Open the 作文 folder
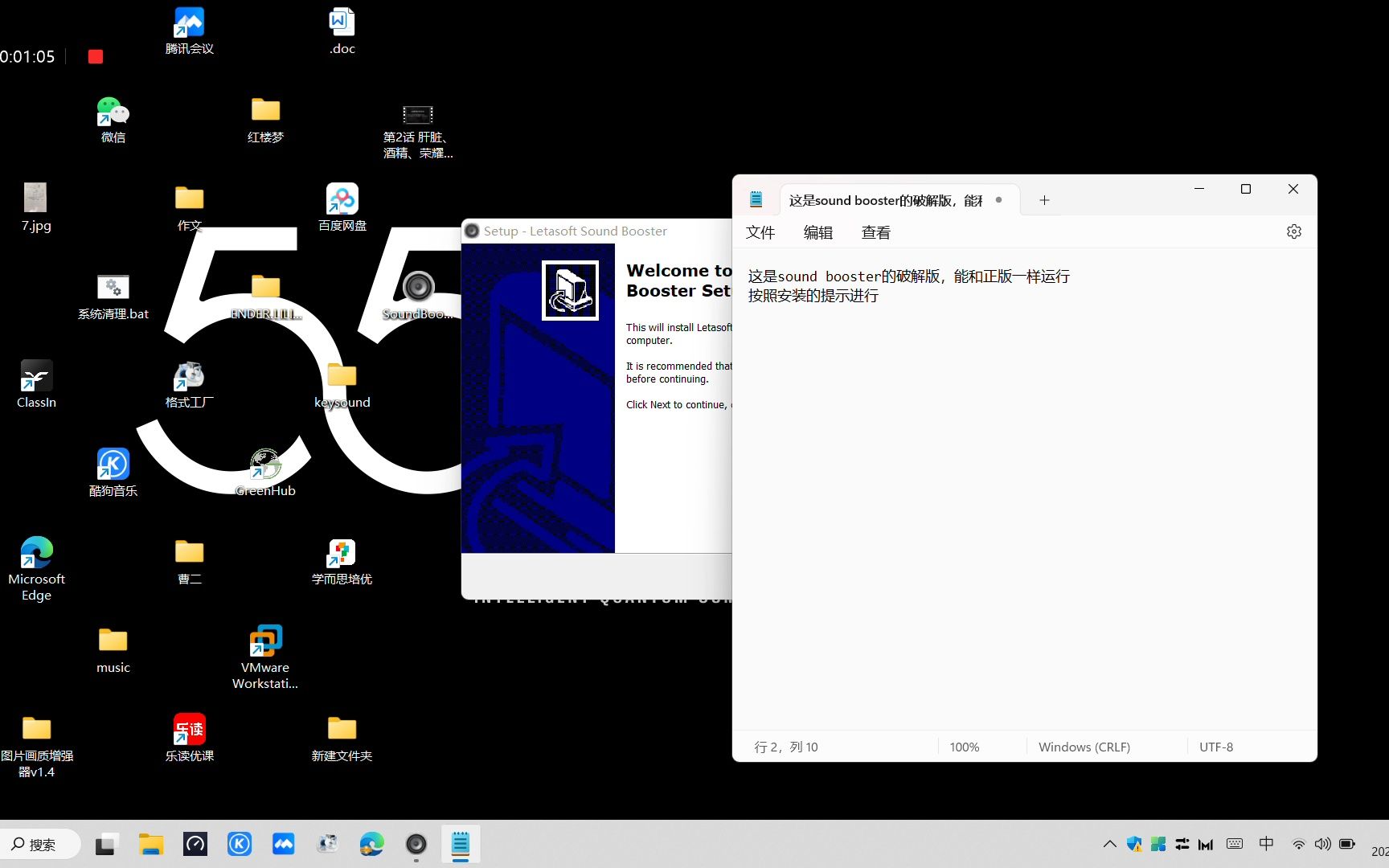This screenshot has width=1389, height=868. coord(190,207)
